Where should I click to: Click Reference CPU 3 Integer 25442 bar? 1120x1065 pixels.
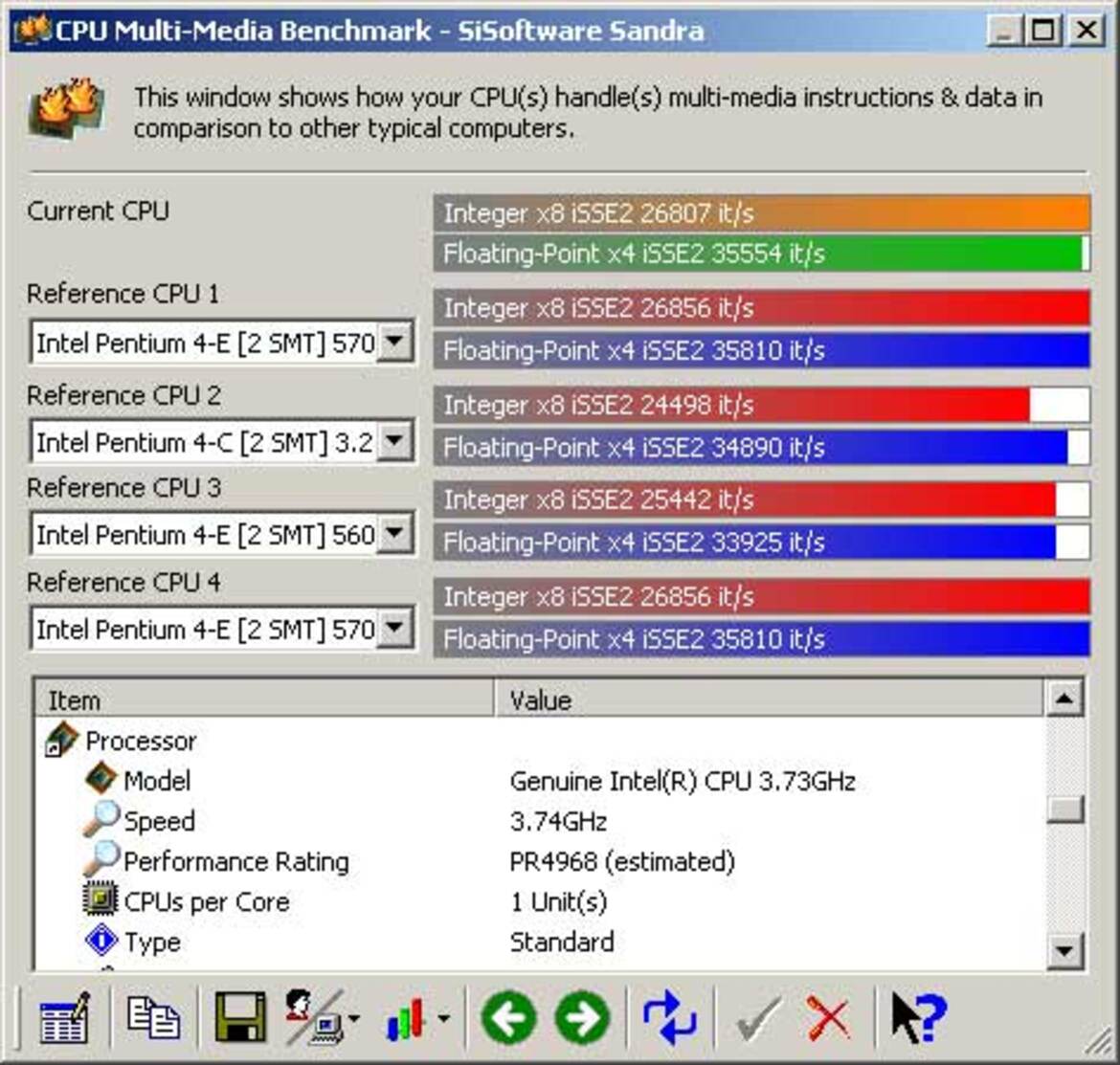click(x=761, y=499)
